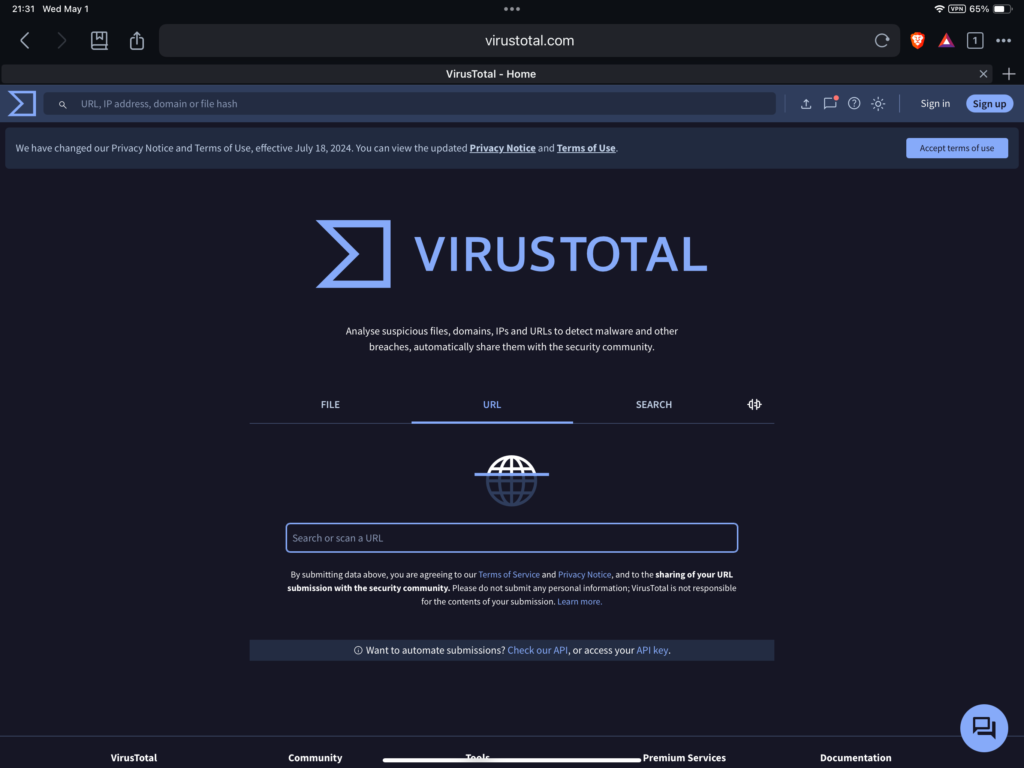1024x768 pixels.
Task: Open the browser three-dot menu
Action: [x=1004, y=40]
